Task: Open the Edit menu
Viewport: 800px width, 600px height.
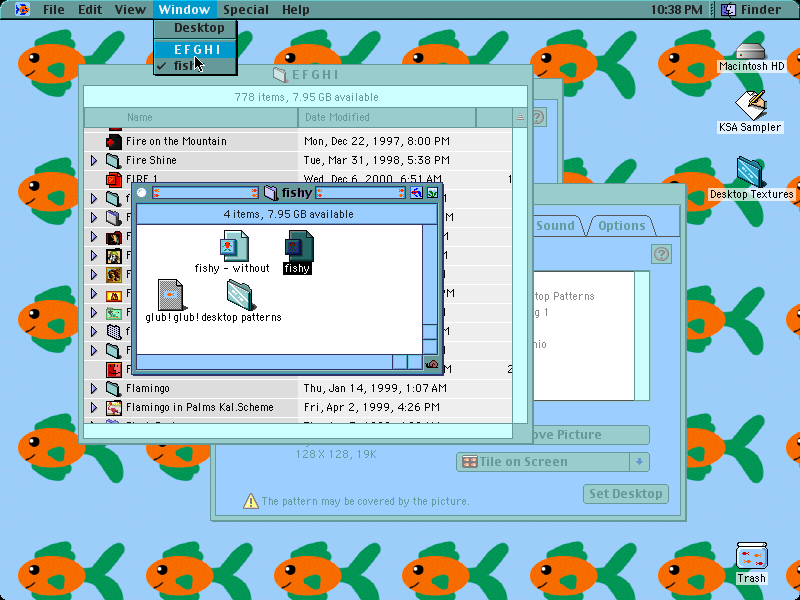Action: pos(90,9)
